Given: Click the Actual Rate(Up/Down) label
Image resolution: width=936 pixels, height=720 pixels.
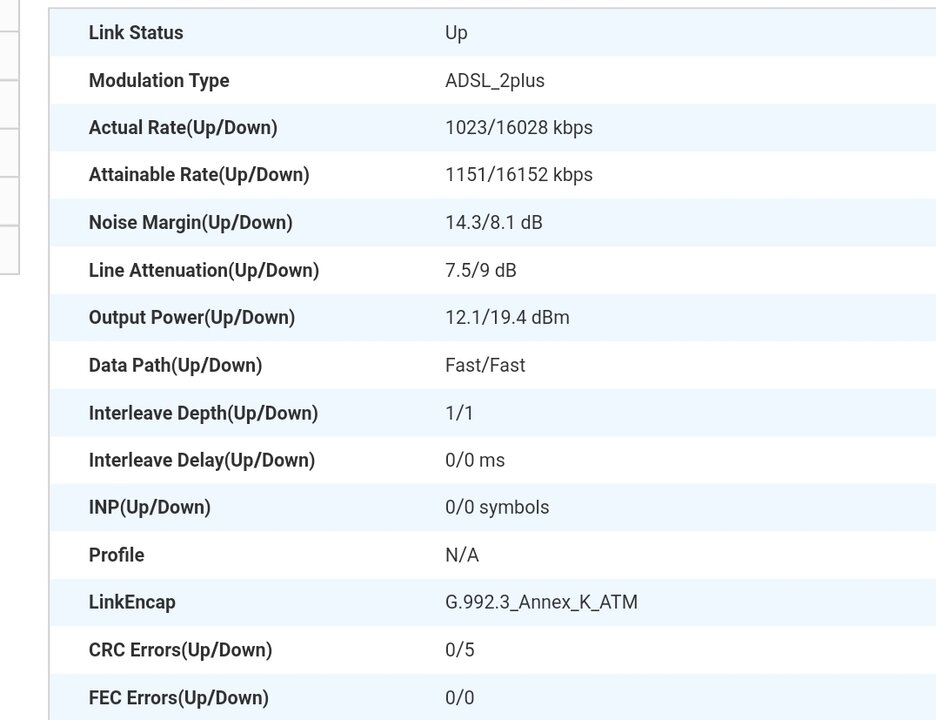Looking at the screenshot, I should click(x=183, y=128).
